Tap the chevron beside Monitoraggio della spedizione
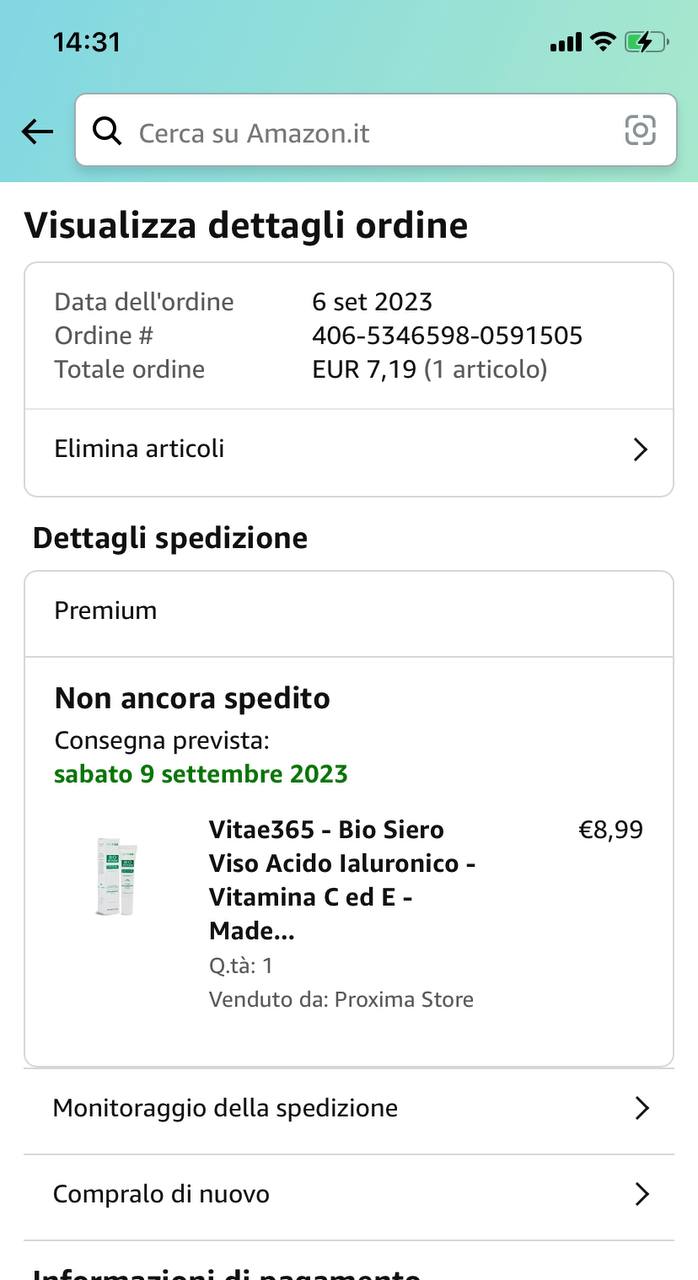The width and height of the screenshot is (698, 1280). pos(642,1108)
